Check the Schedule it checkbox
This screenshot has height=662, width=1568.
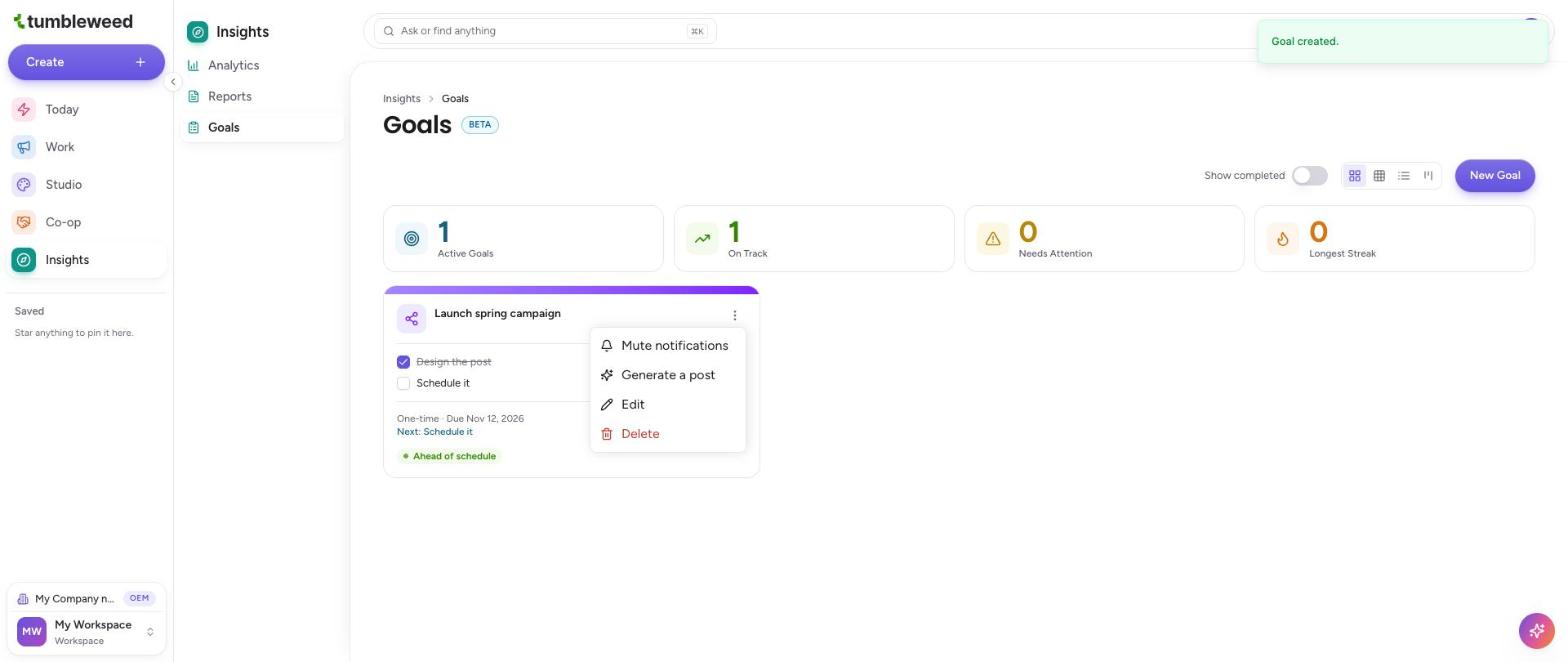[403, 384]
